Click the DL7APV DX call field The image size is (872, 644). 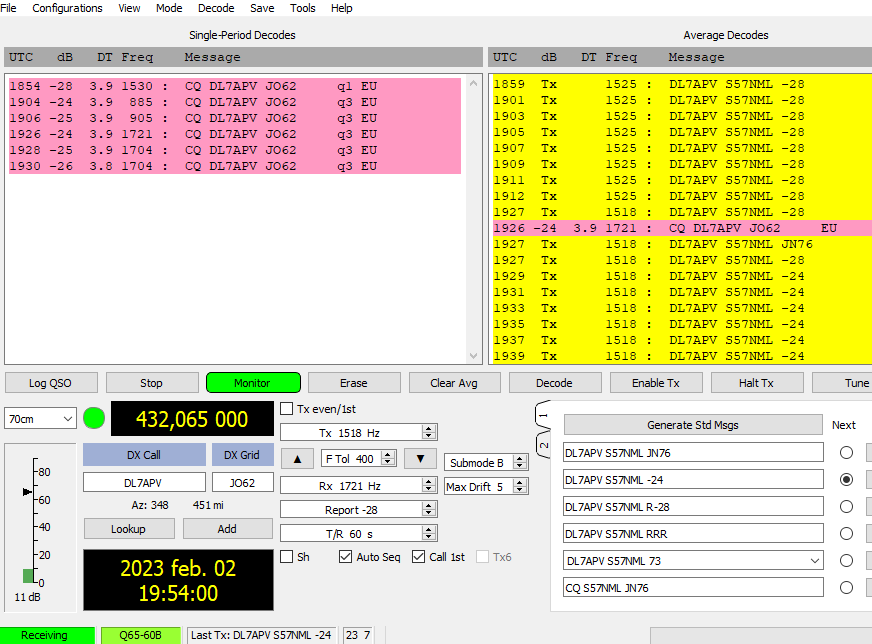[x=144, y=483]
